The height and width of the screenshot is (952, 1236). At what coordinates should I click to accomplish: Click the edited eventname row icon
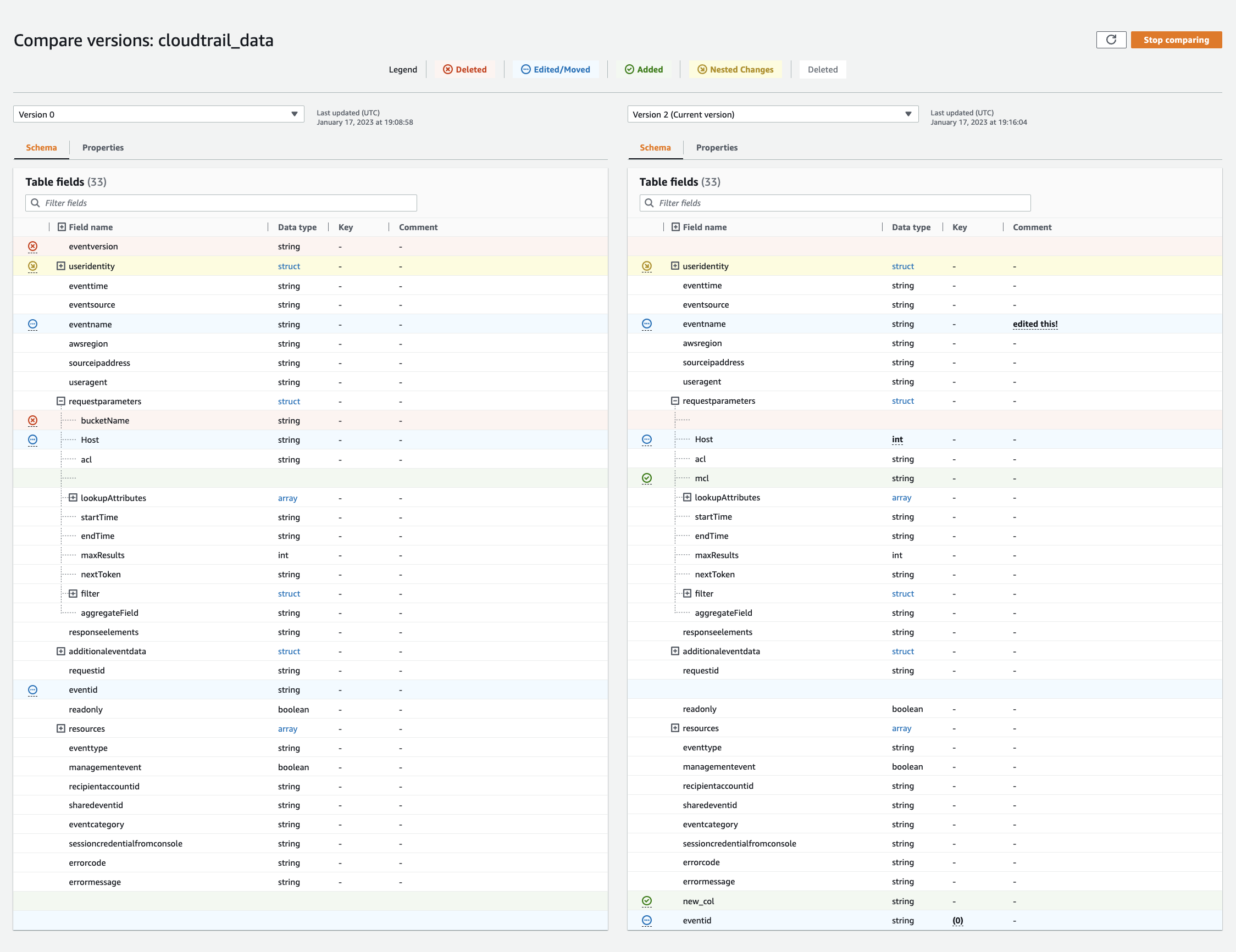pos(647,324)
